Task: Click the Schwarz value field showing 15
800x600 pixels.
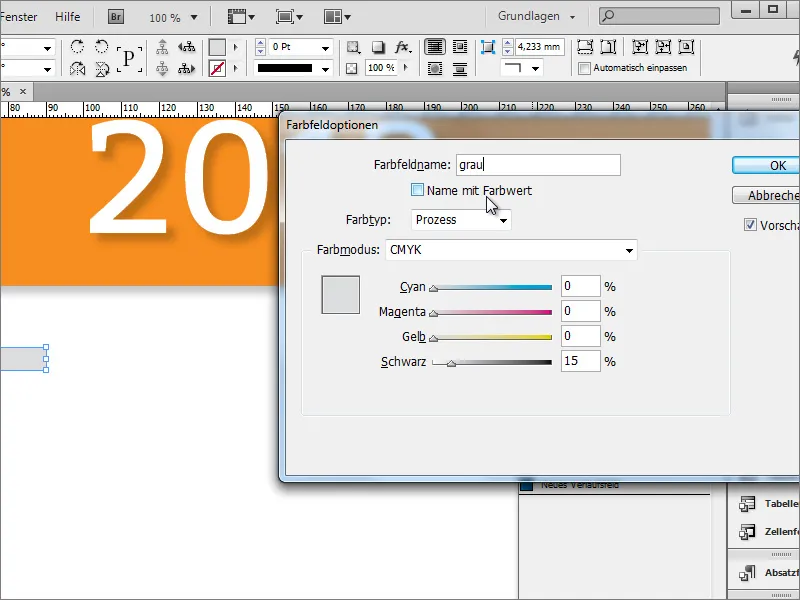Action: coord(581,361)
